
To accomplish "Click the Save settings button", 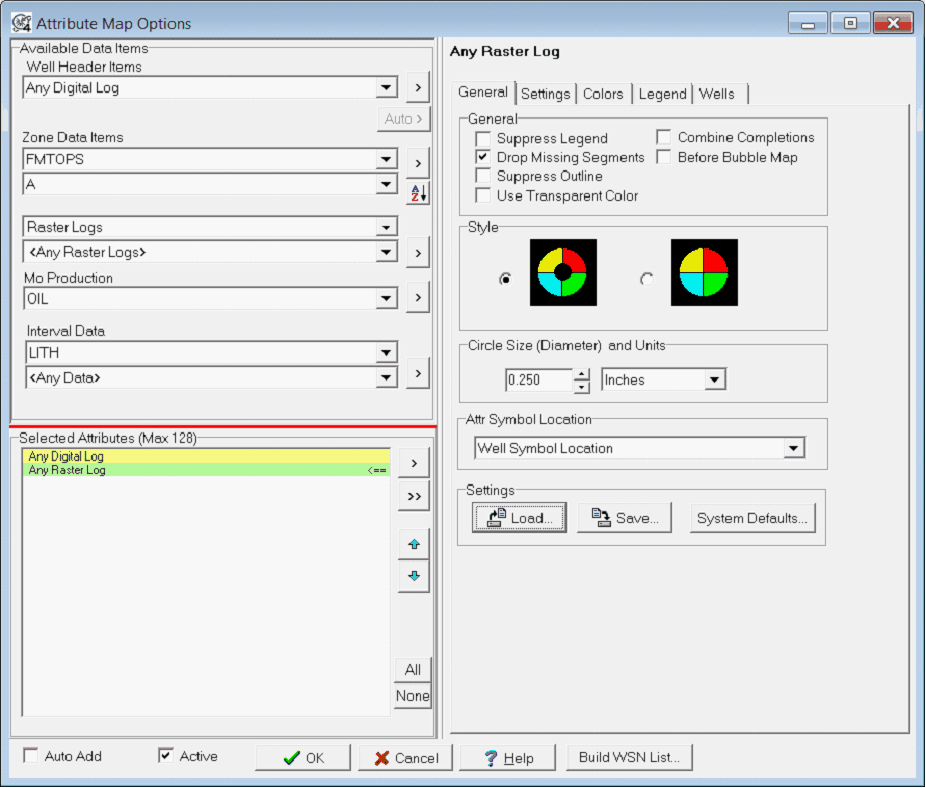I will 625,518.
